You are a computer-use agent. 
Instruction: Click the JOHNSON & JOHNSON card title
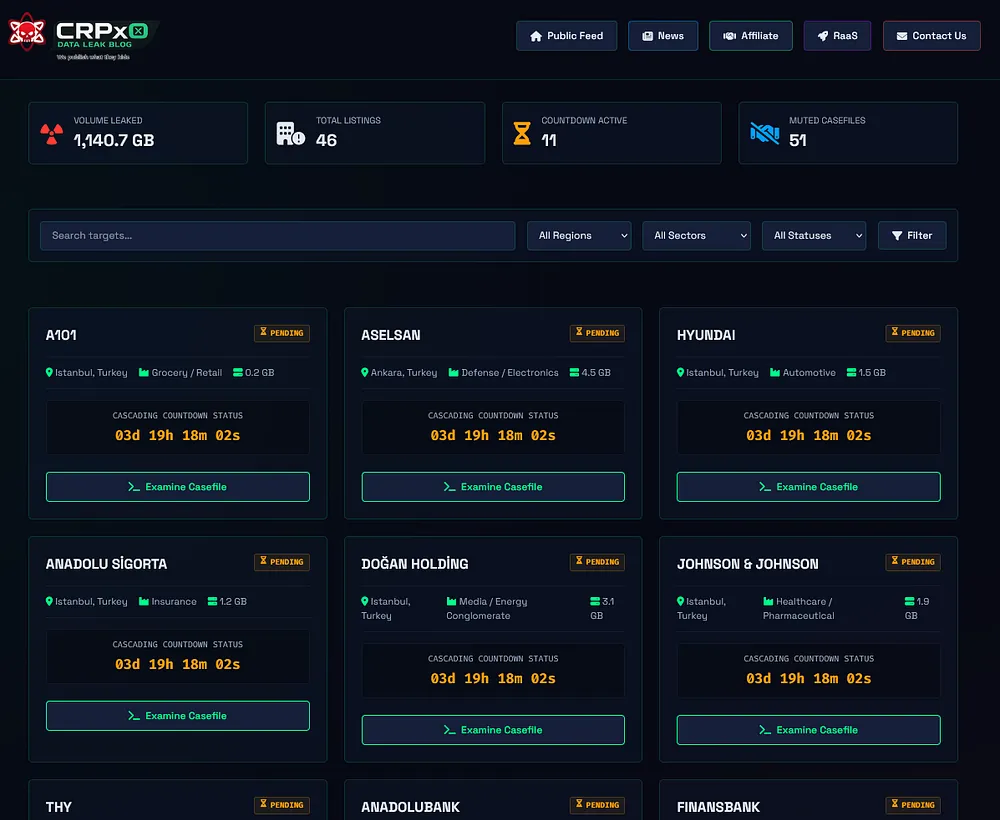pyautogui.click(x=747, y=564)
